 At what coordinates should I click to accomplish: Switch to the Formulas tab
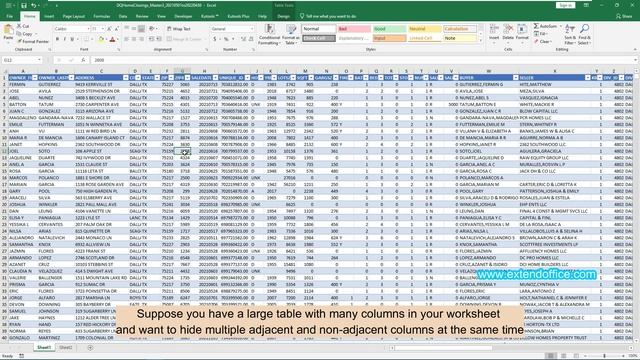pos(102,16)
